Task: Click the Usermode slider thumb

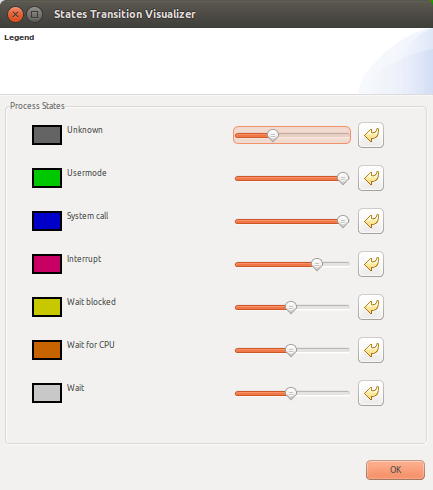Action: tap(343, 178)
